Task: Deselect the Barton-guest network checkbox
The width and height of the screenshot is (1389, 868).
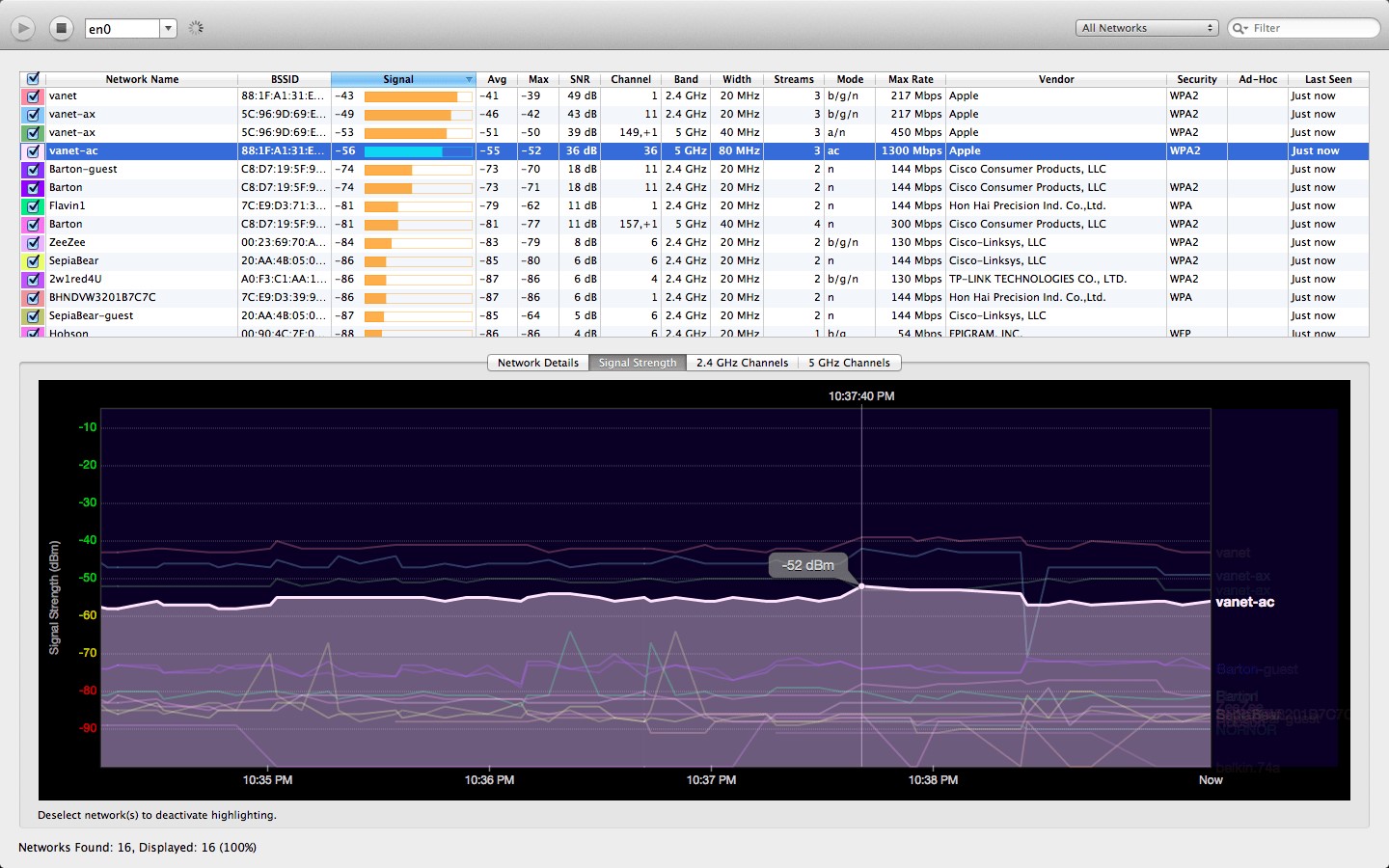Action: [32, 169]
